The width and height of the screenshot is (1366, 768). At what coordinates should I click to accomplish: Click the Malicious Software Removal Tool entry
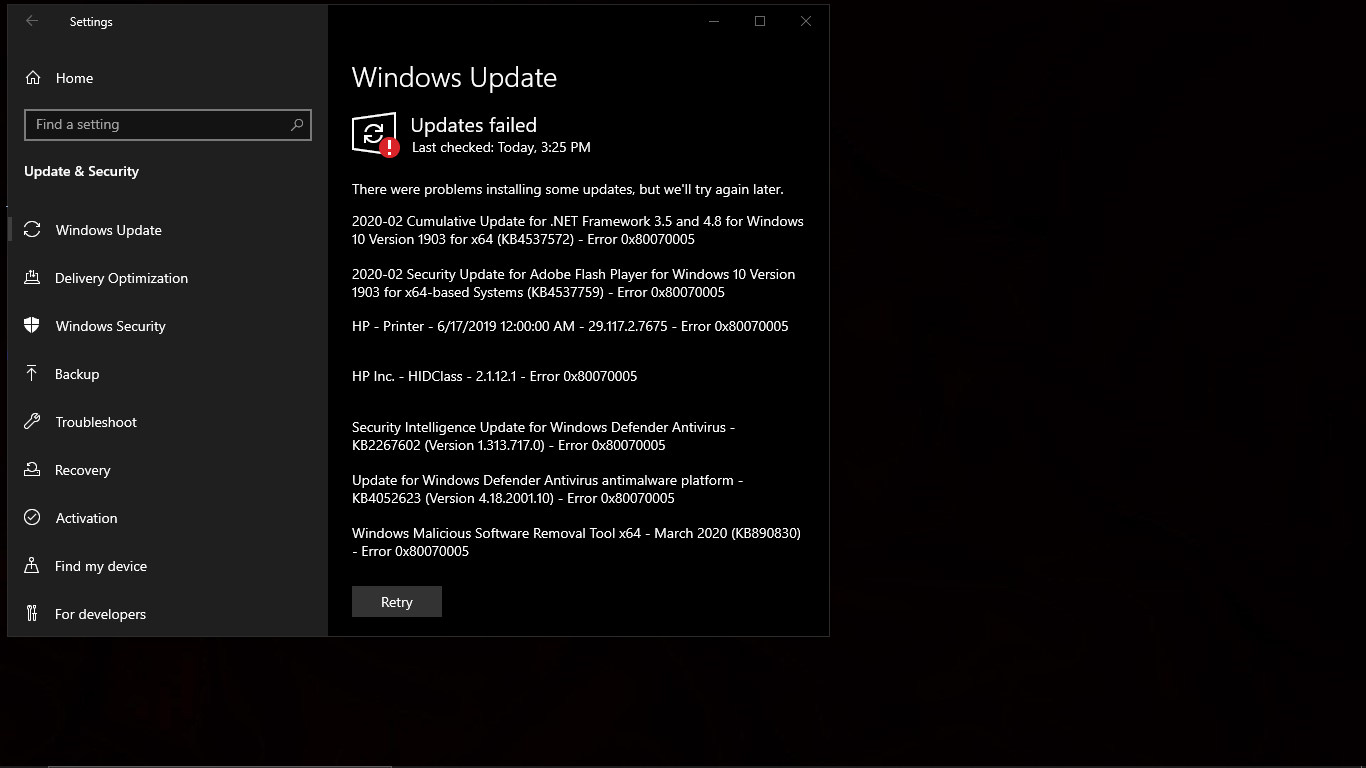click(x=577, y=542)
